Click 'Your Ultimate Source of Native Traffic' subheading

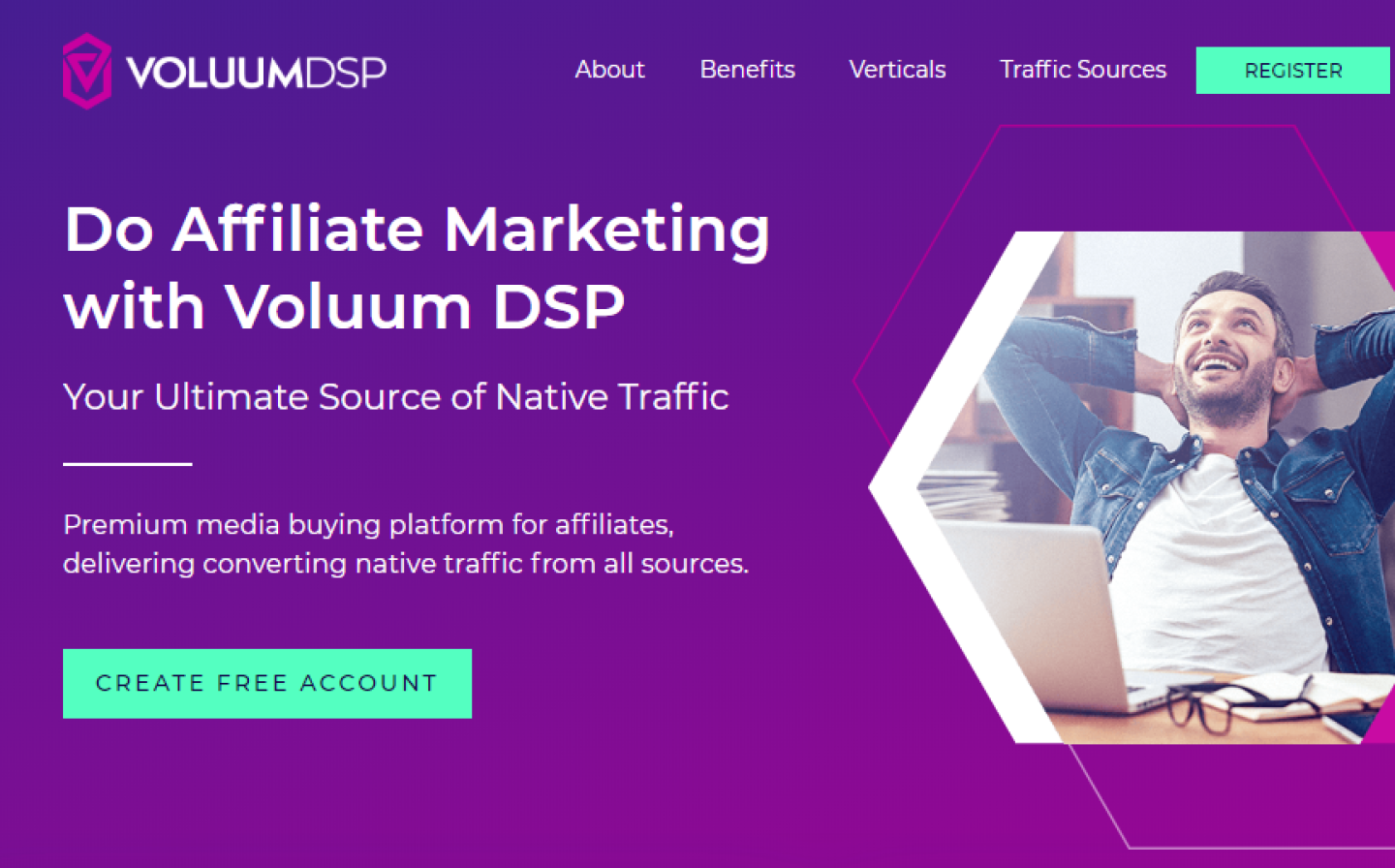click(395, 397)
